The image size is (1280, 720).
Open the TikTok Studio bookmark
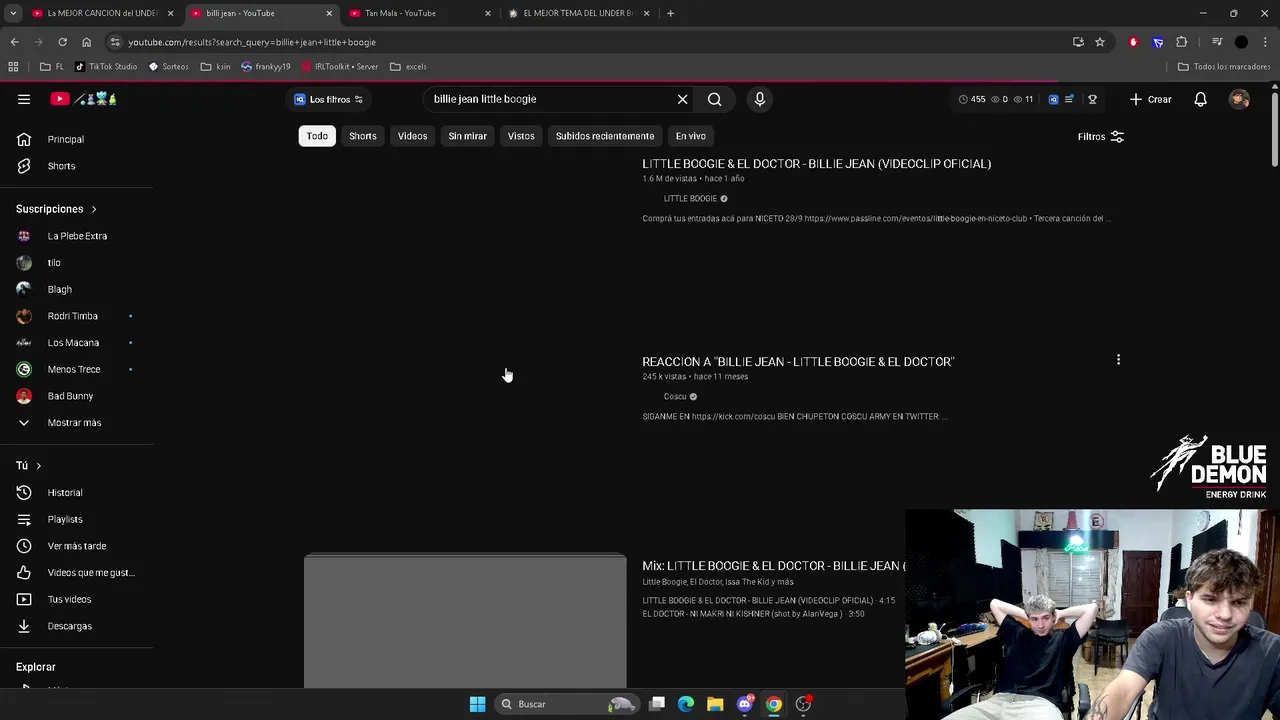pyautogui.click(x=106, y=66)
